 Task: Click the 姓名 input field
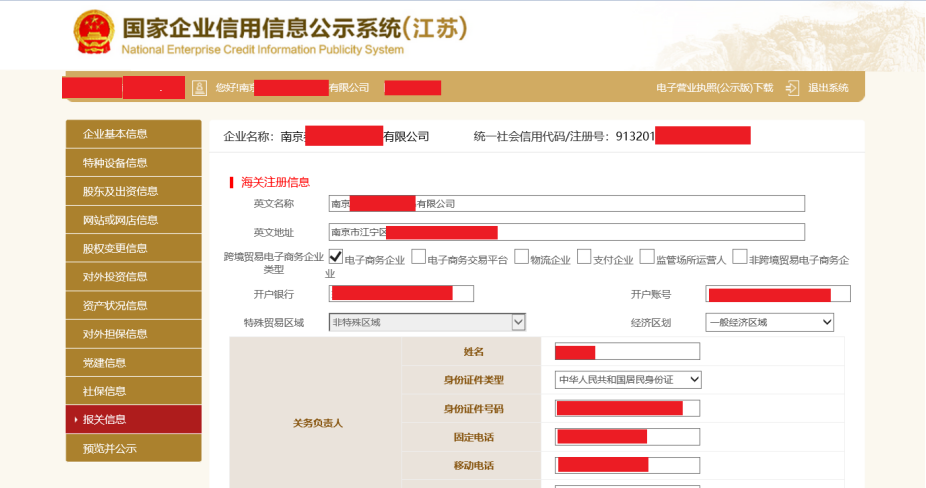point(627,352)
